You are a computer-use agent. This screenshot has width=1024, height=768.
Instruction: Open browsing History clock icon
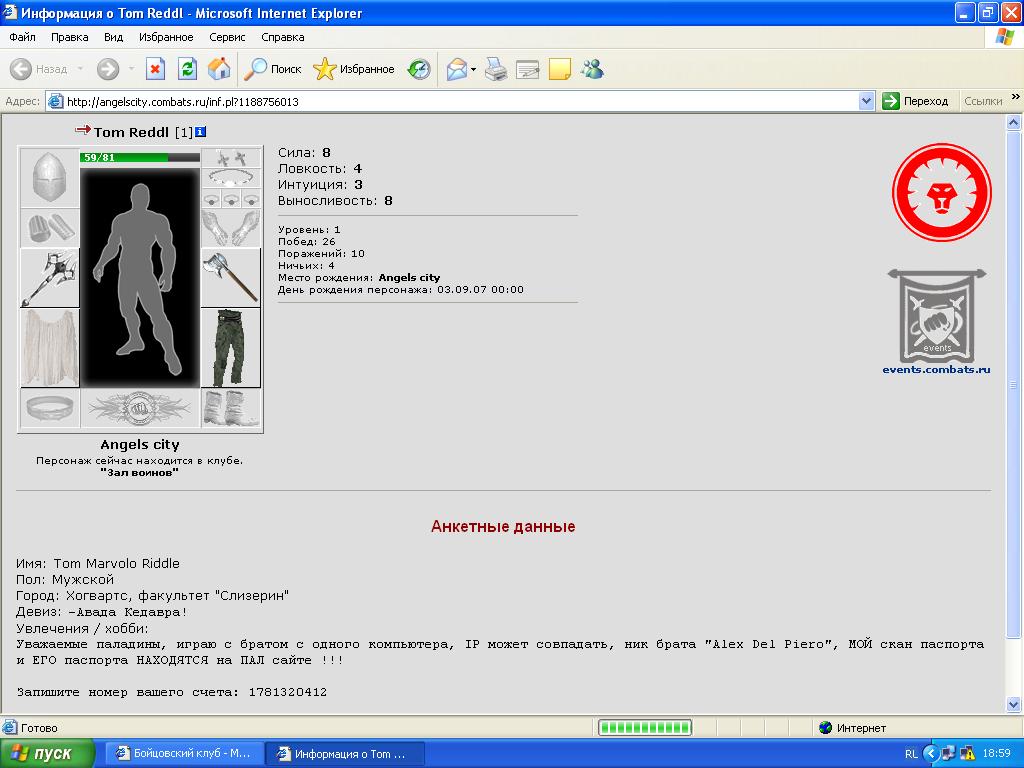point(419,69)
